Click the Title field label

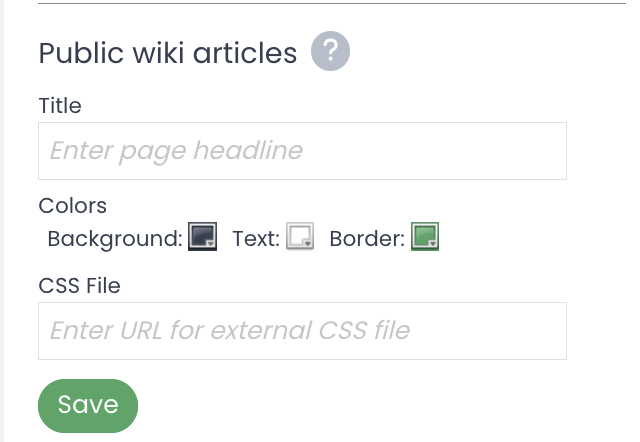(60, 106)
